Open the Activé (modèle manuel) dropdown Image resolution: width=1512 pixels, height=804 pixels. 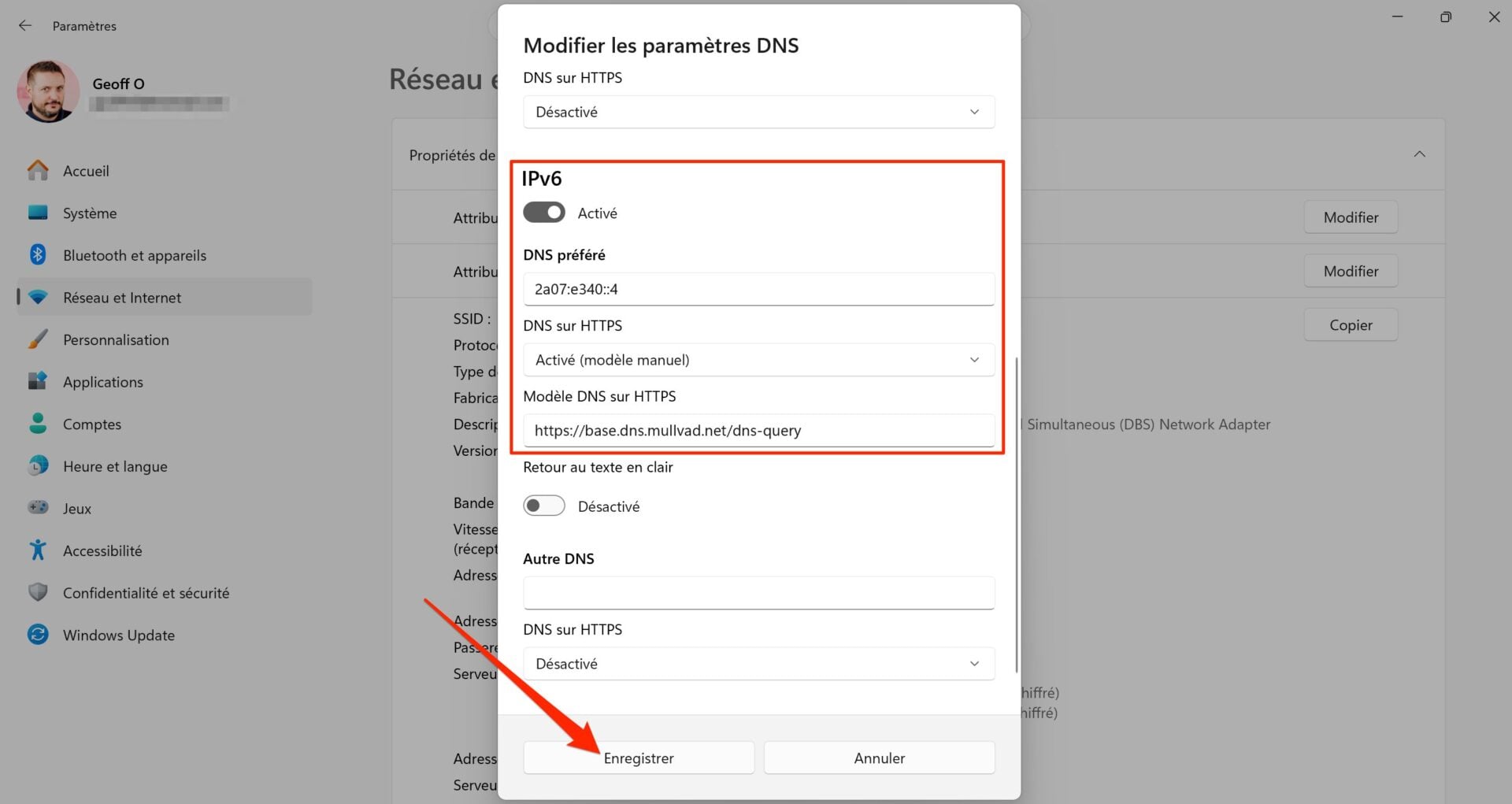tap(758, 360)
